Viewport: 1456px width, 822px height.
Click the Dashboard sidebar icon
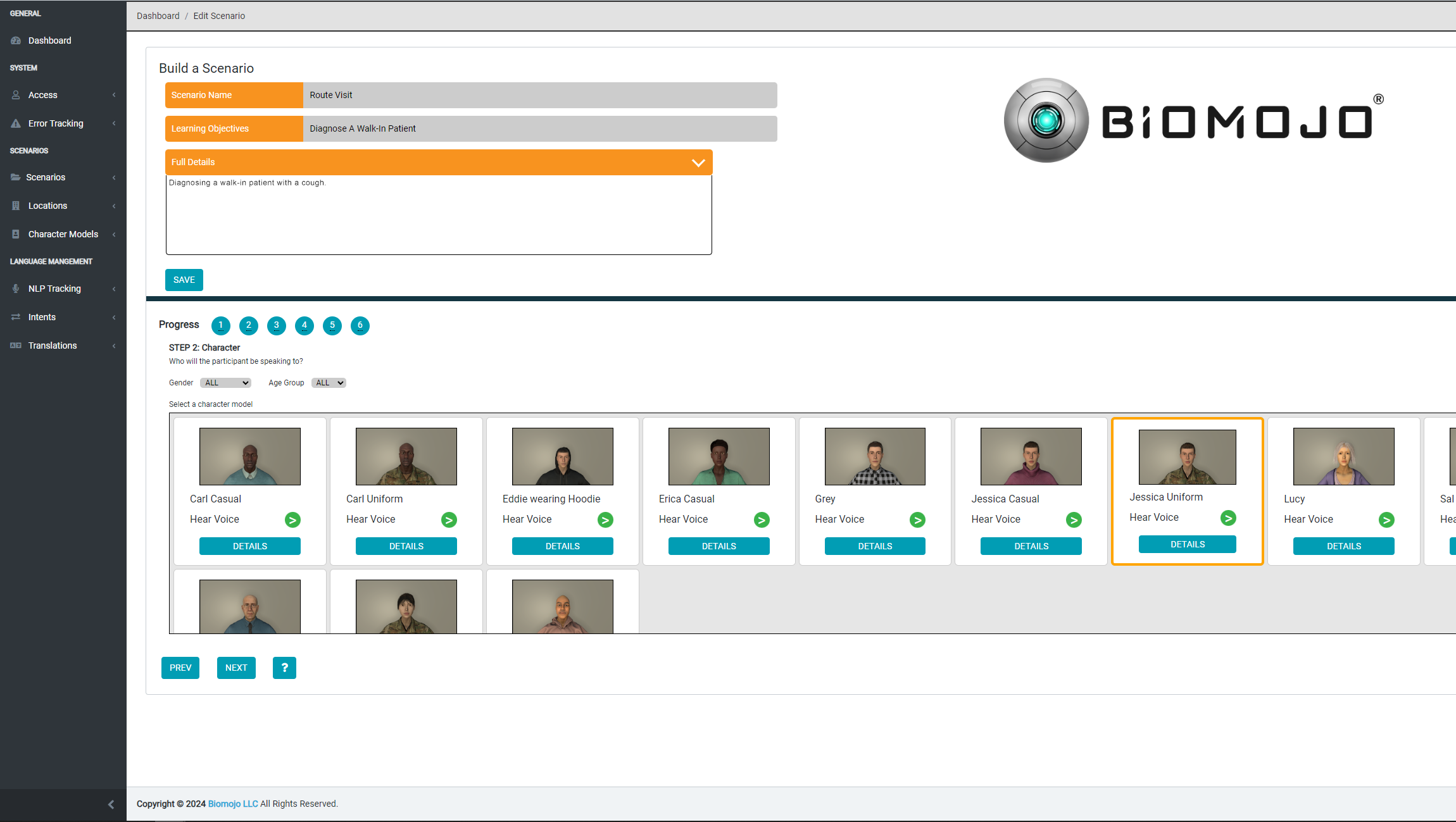tap(16, 40)
